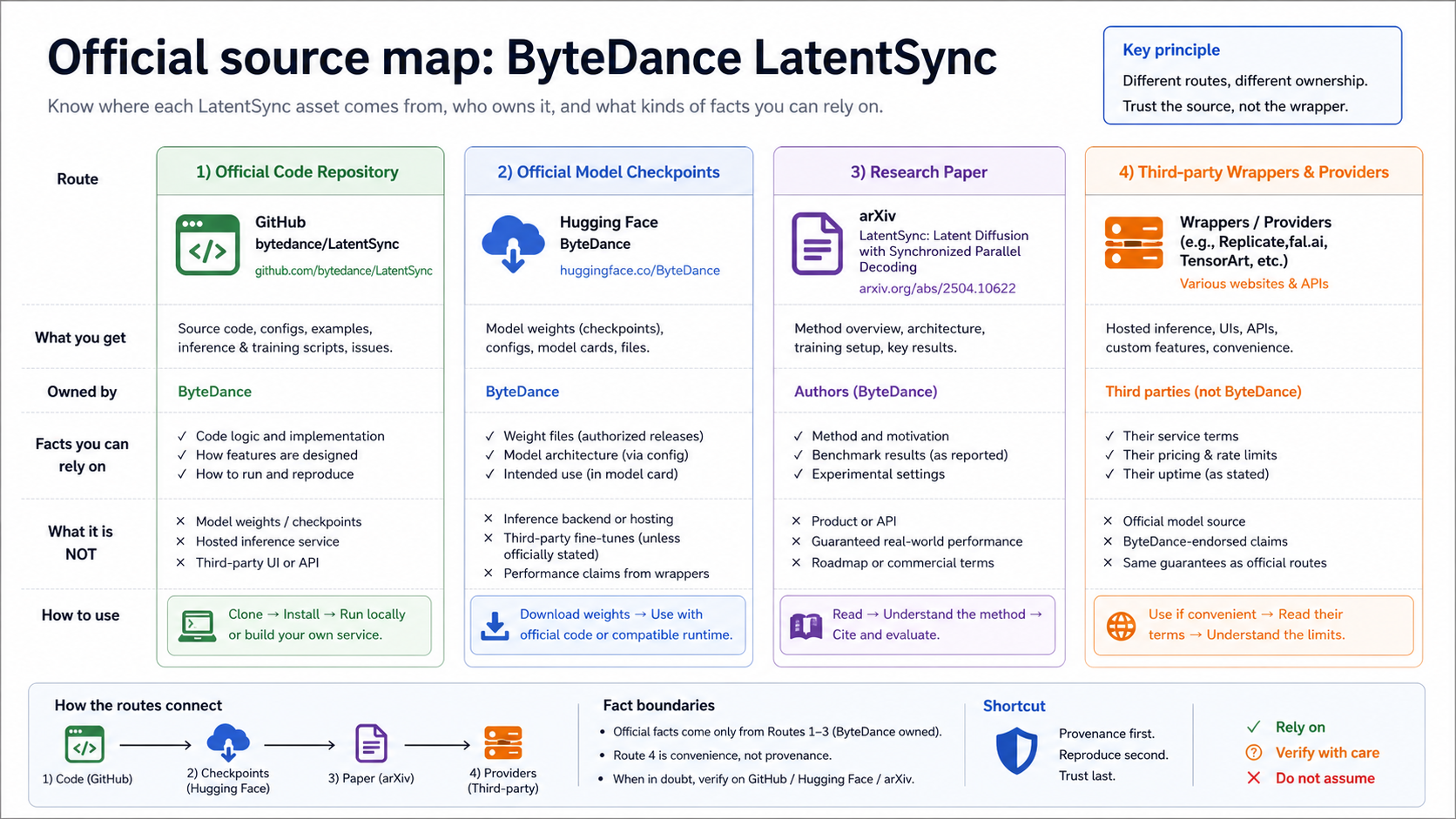Image resolution: width=1456 pixels, height=819 pixels.
Task: Click the Provenance first text
Action: pyautogui.click(x=1107, y=734)
